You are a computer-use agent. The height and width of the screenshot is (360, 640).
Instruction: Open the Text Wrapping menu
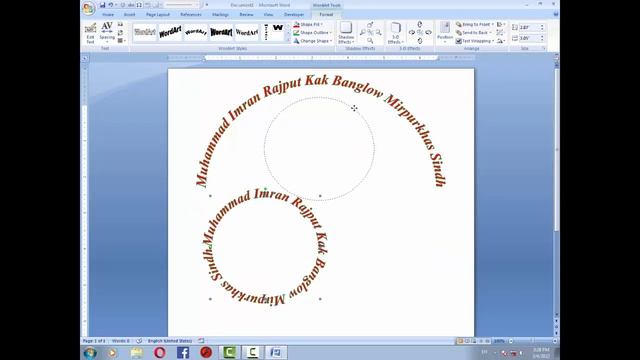point(475,41)
